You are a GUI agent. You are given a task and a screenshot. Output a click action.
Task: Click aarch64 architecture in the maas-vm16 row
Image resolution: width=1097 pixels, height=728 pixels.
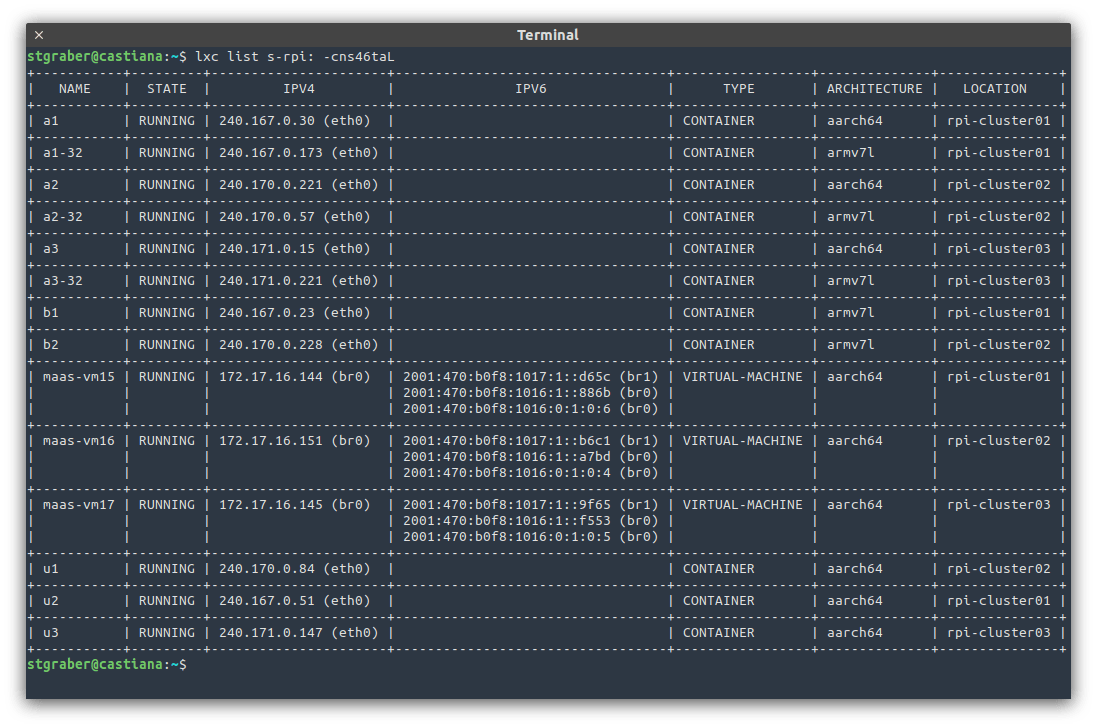tap(854, 441)
